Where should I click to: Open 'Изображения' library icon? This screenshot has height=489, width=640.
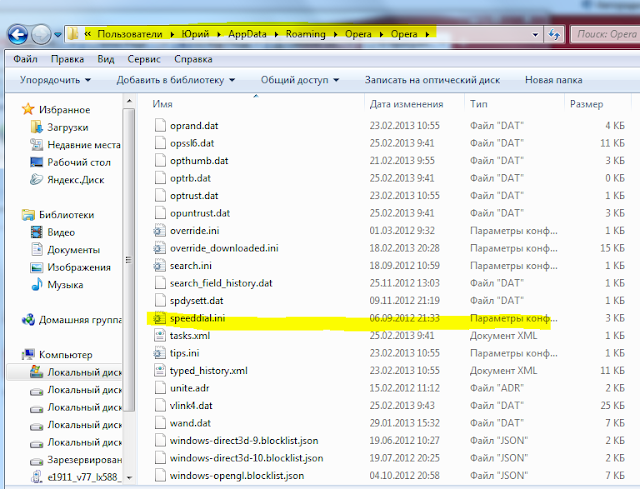(36, 267)
